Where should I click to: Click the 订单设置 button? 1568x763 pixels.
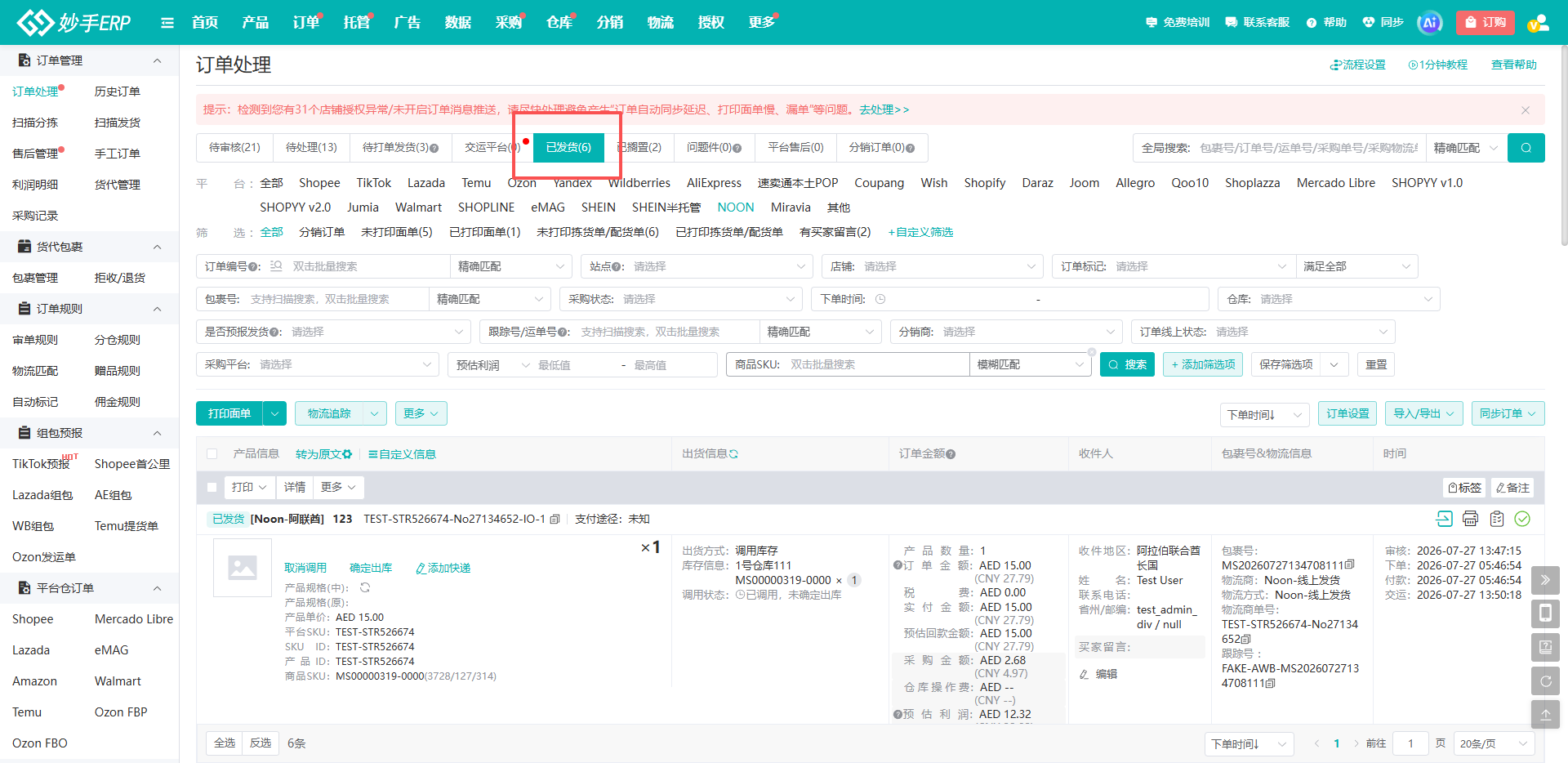tap(1347, 414)
